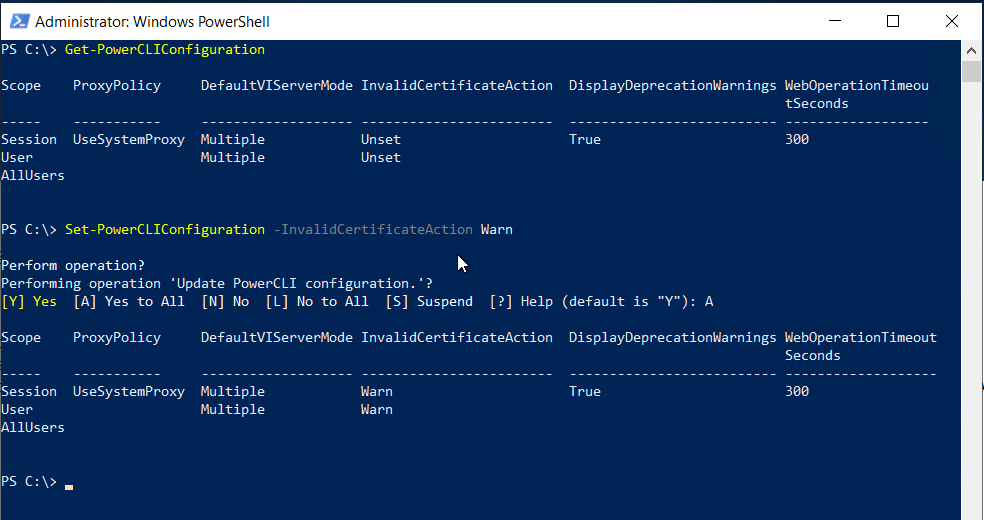Click the Set-PowerCLIConfiguration command text
This screenshot has width=984, height=520.
click(x=165, y=229)
